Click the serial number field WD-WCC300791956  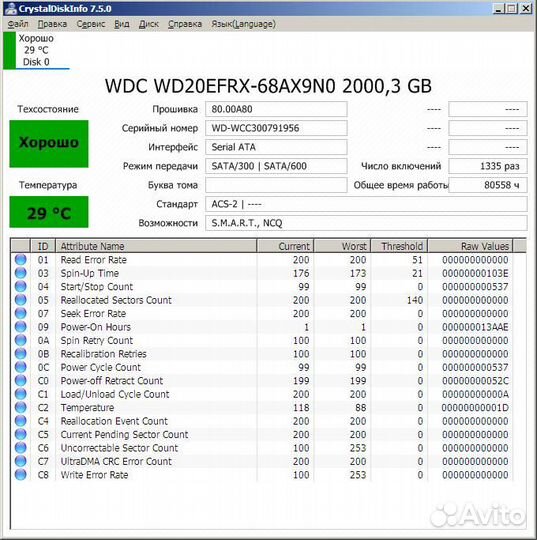point(276,128)
